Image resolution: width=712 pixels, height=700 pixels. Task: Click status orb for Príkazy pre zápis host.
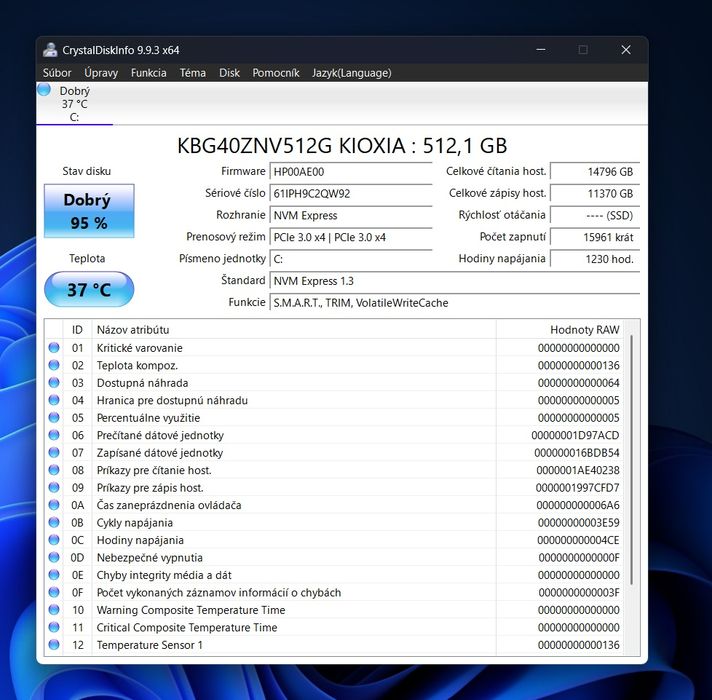tap(54, 488)
